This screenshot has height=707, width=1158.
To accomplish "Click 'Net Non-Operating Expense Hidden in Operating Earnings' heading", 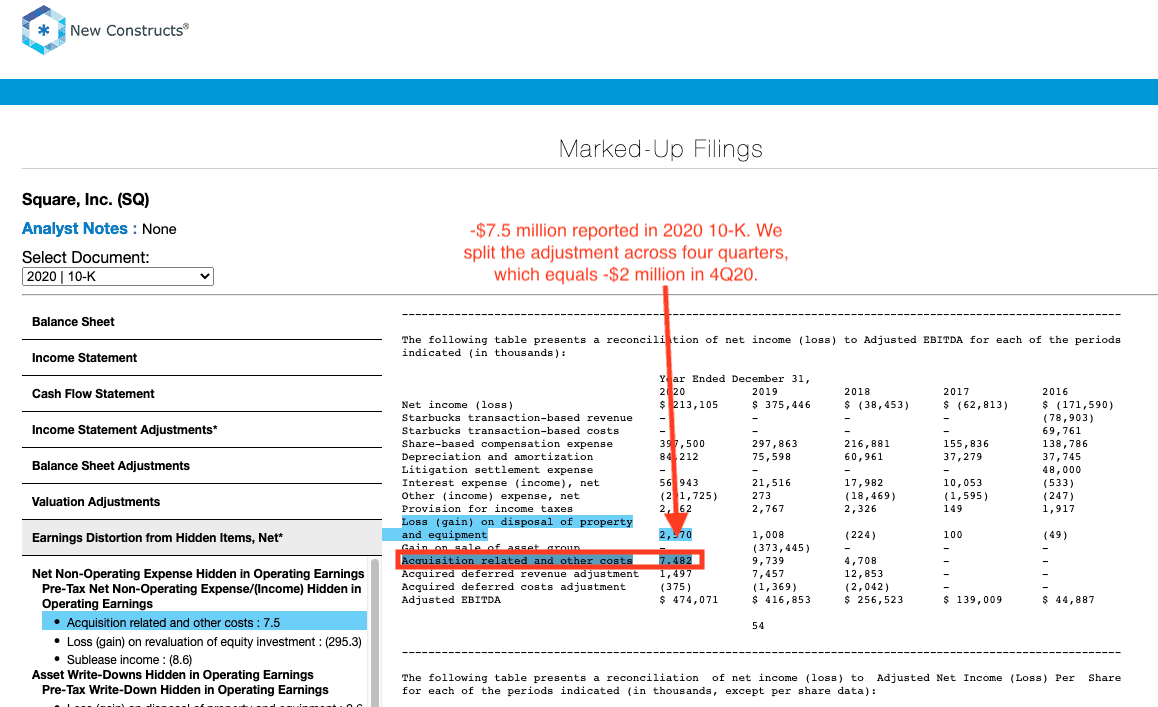I will (198, 574).
